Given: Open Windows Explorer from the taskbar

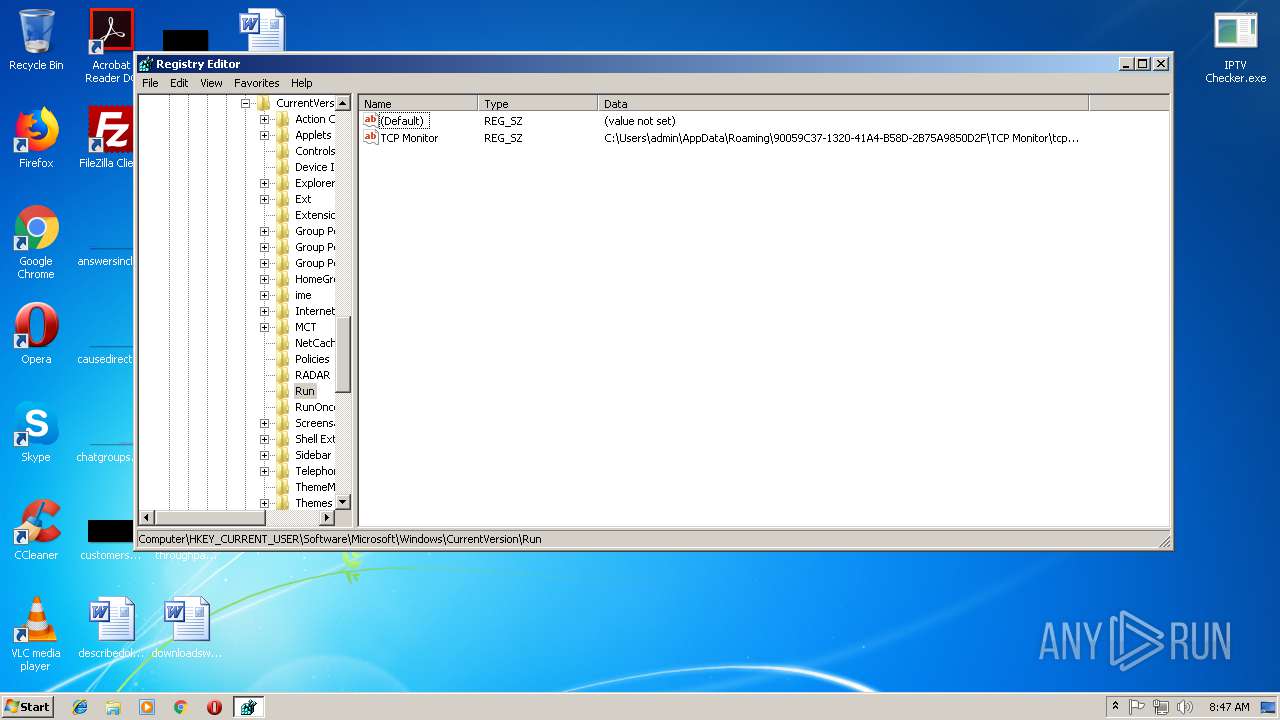Looking at the screenshot, I should [113, 707].
